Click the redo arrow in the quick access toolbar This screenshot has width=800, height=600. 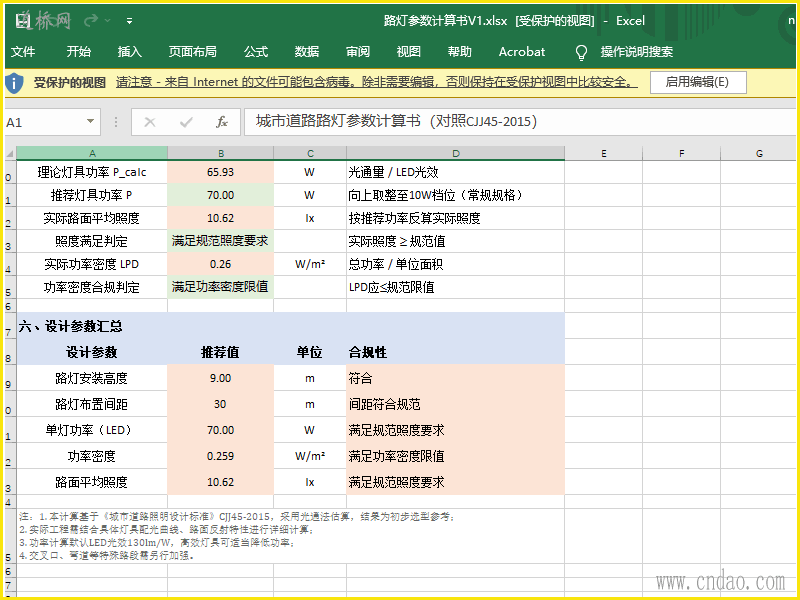[91, 20]
